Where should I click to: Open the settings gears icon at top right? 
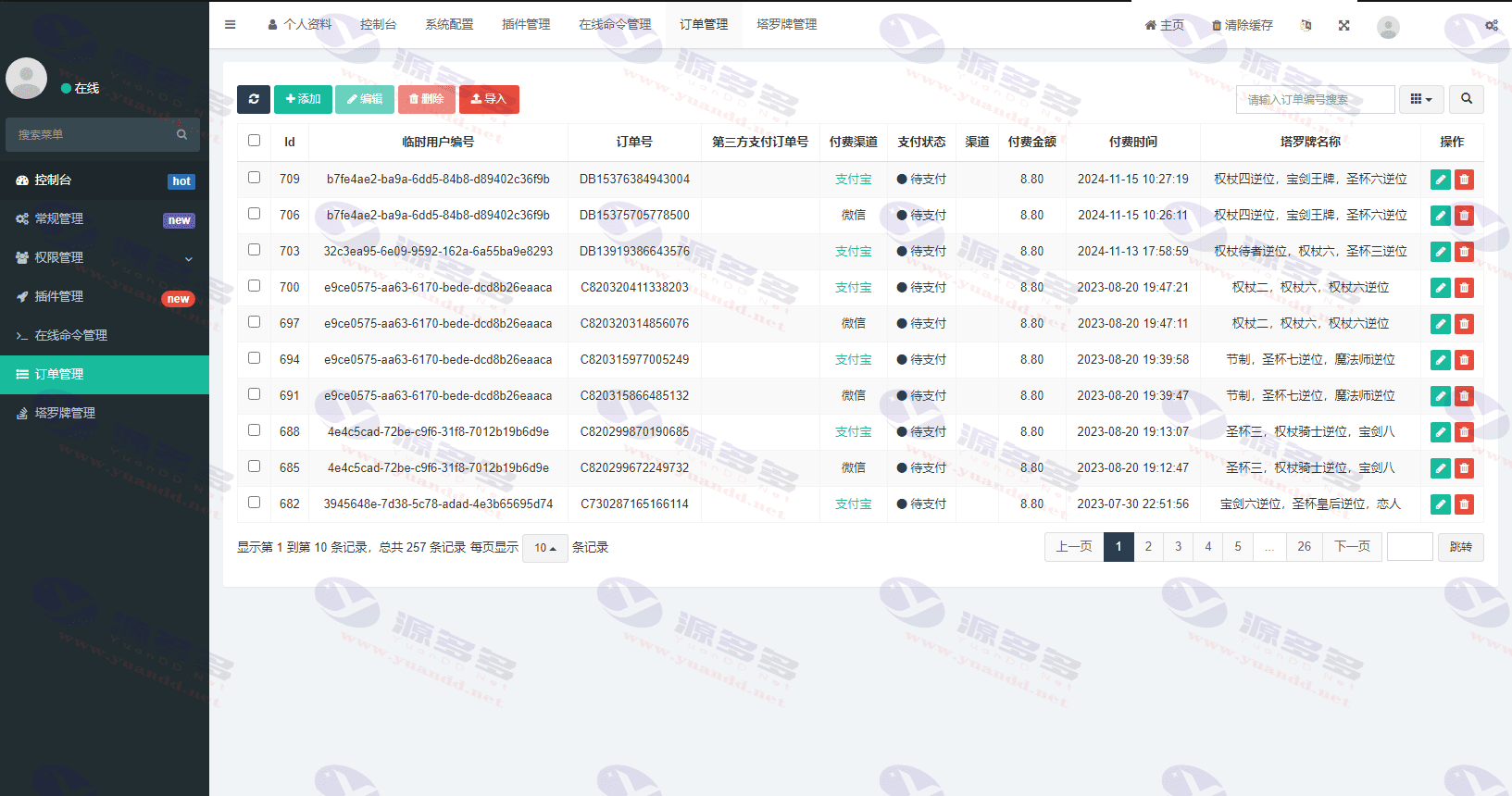[1492, 25]
